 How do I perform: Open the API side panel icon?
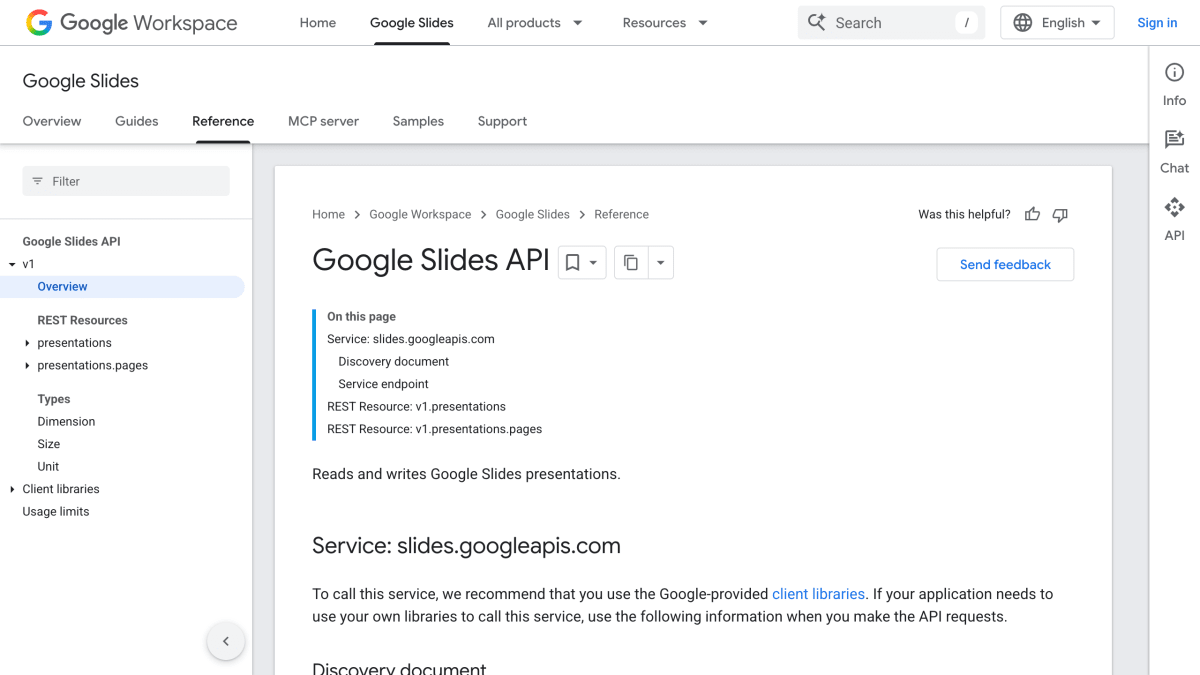[1174, 208]
